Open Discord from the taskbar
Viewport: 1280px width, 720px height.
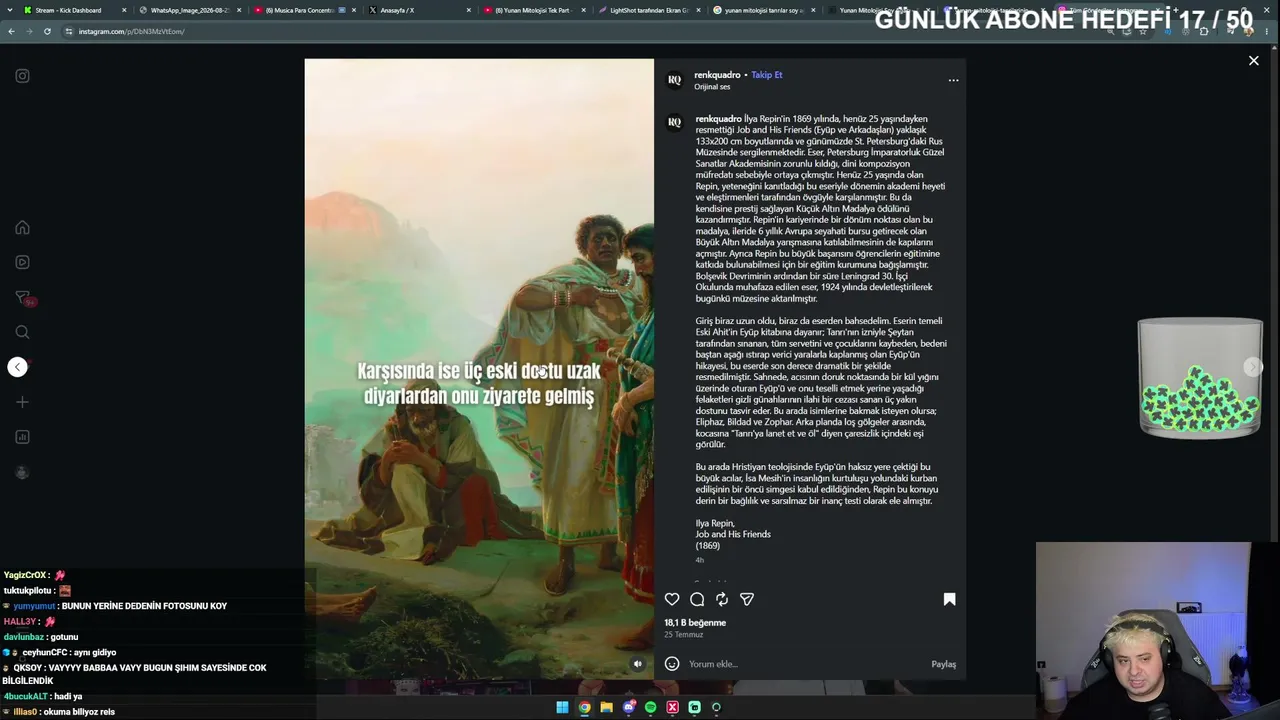coord(629,708)
